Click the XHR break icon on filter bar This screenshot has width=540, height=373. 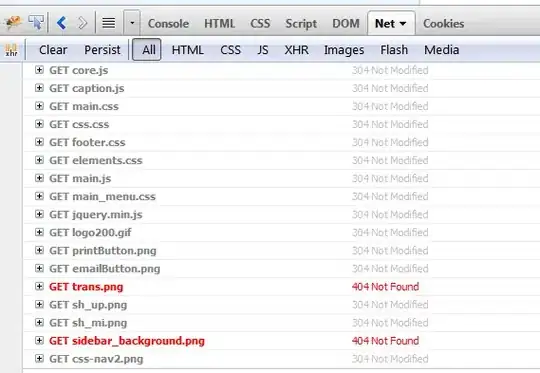(x=11, y=50)
